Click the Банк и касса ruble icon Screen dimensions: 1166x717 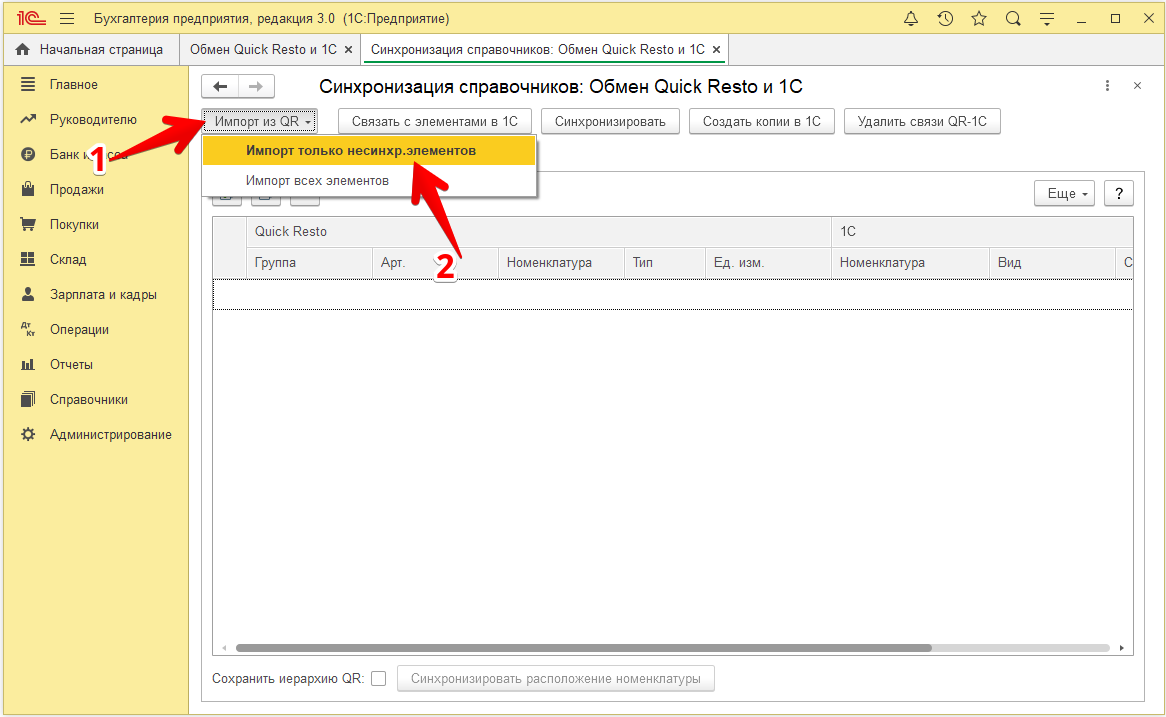pyautogui.click(x=28, y=154)
